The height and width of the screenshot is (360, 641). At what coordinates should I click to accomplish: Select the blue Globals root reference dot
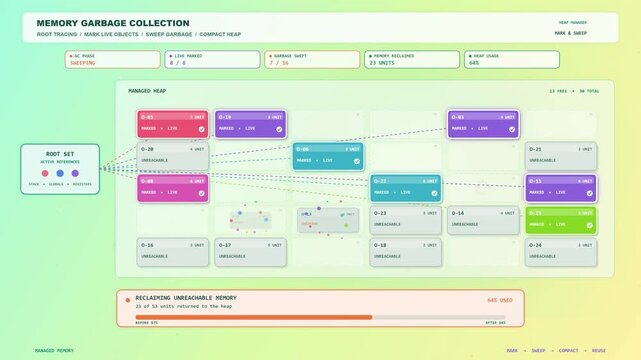(x=60, y=173)
